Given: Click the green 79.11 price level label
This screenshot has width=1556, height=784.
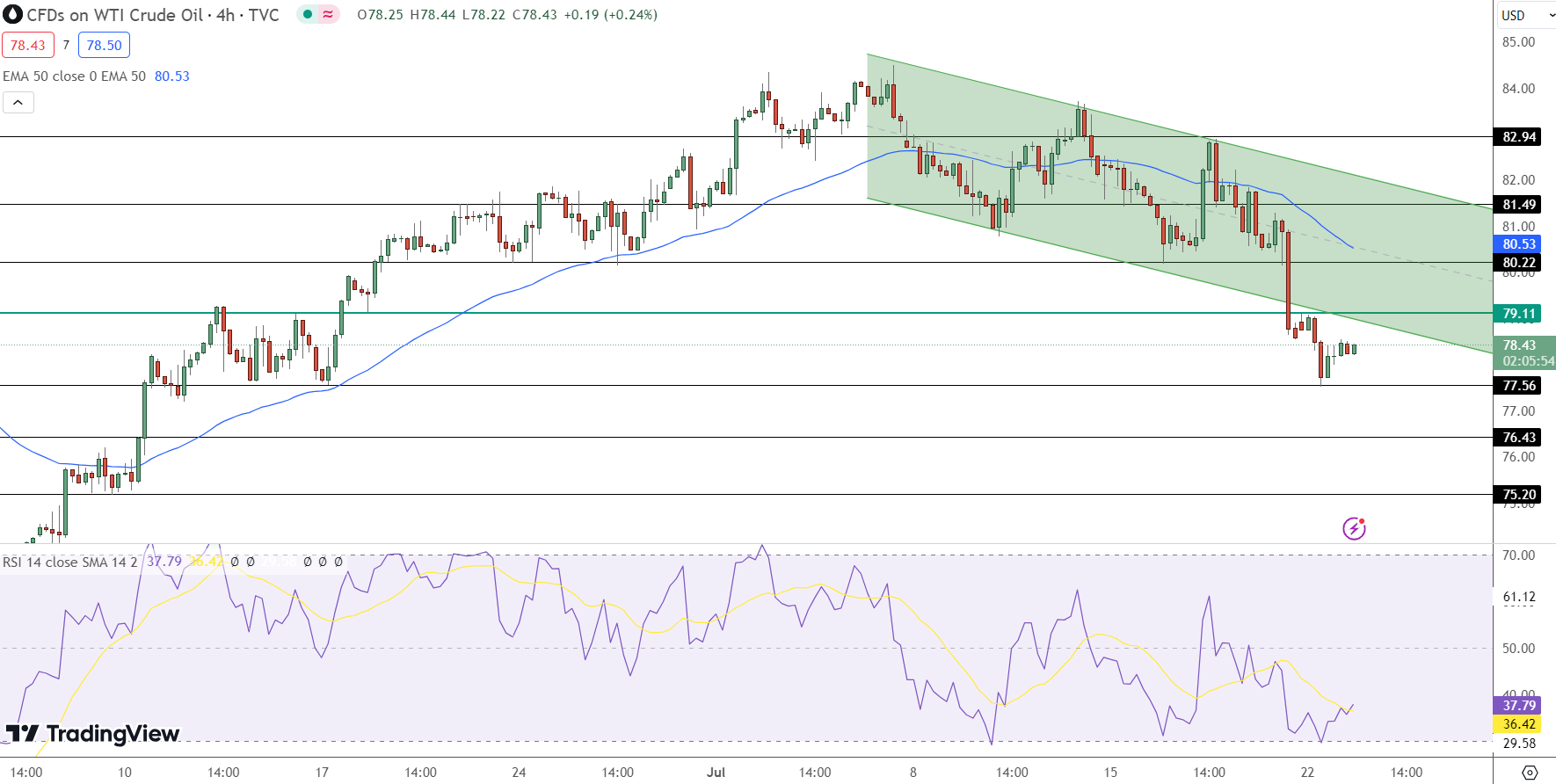Looking at the screenshot, I should [x=1518, y=314].
